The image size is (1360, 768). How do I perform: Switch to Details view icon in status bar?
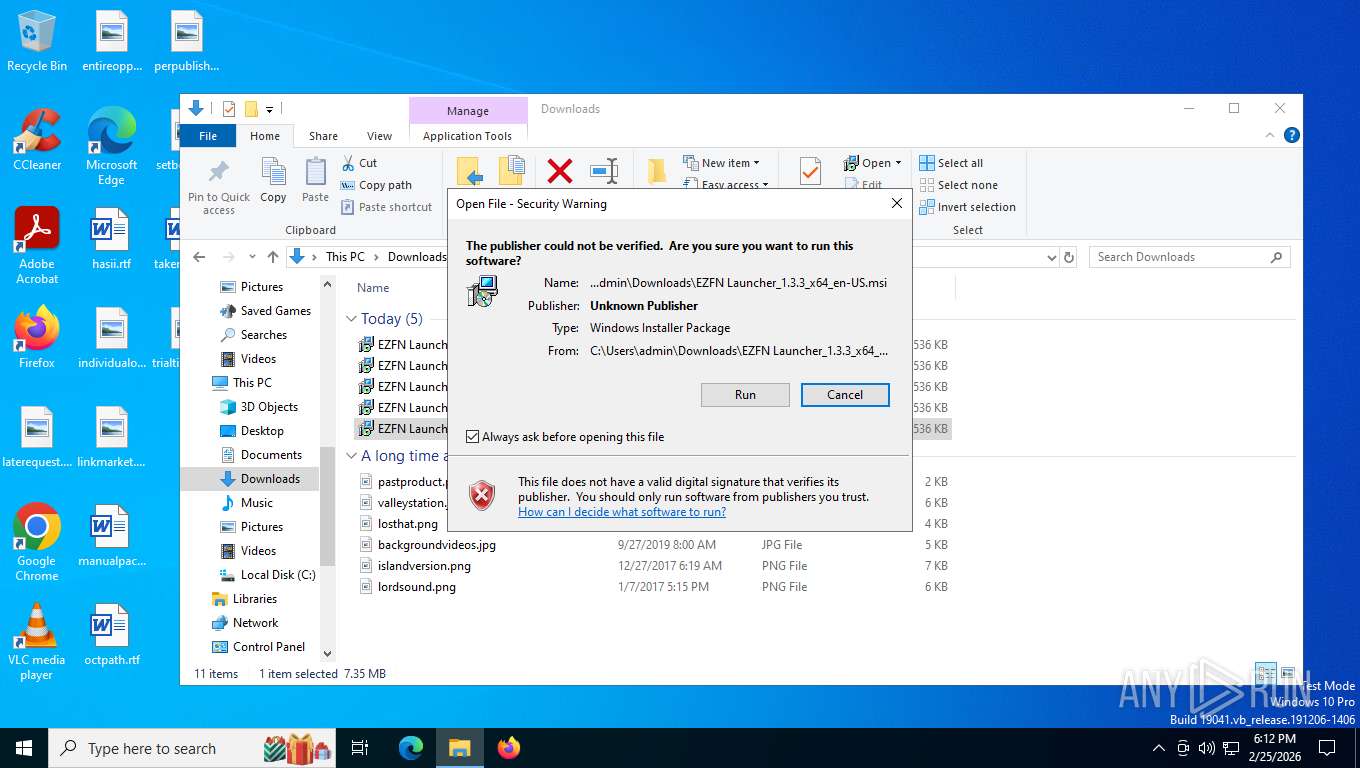(x=1266, y=673)
